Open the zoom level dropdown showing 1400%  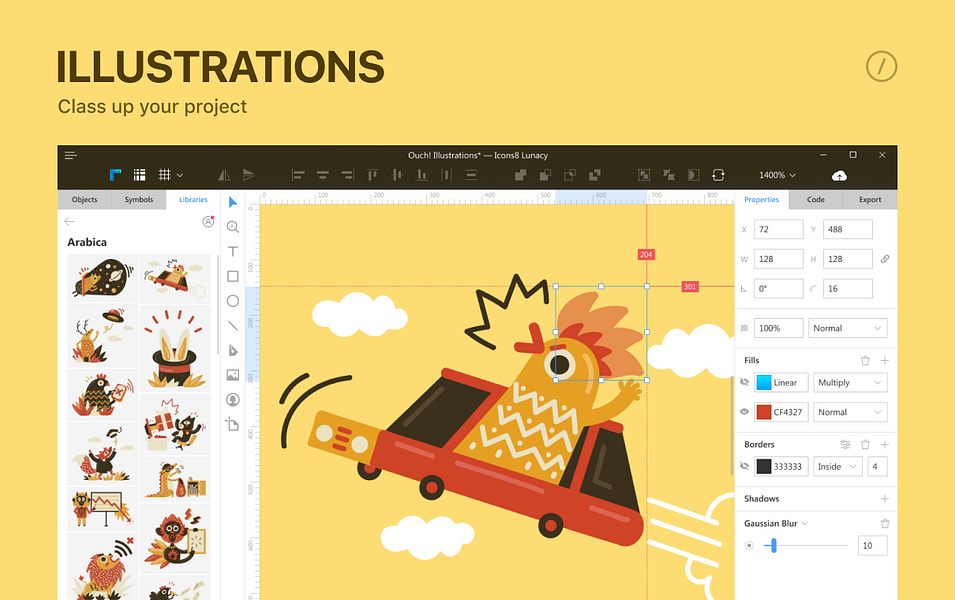pos(776,175)
